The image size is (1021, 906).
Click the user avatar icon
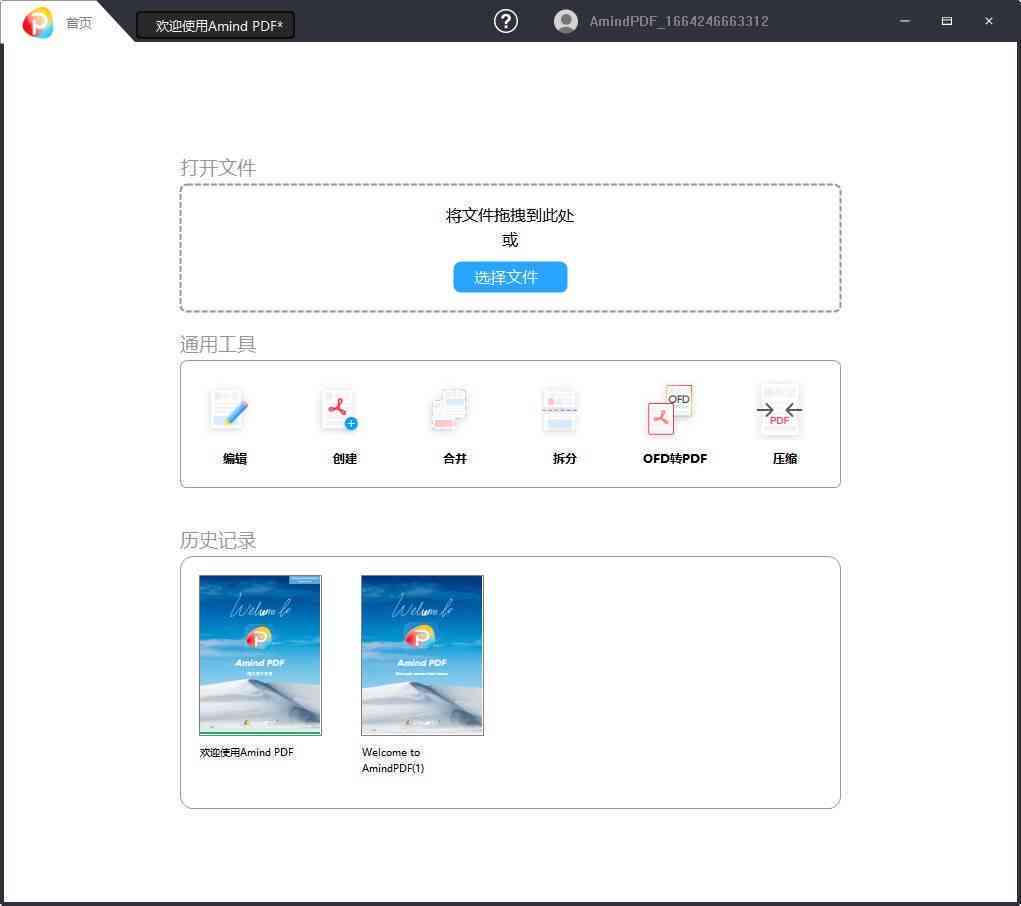[x=565, y=21]
